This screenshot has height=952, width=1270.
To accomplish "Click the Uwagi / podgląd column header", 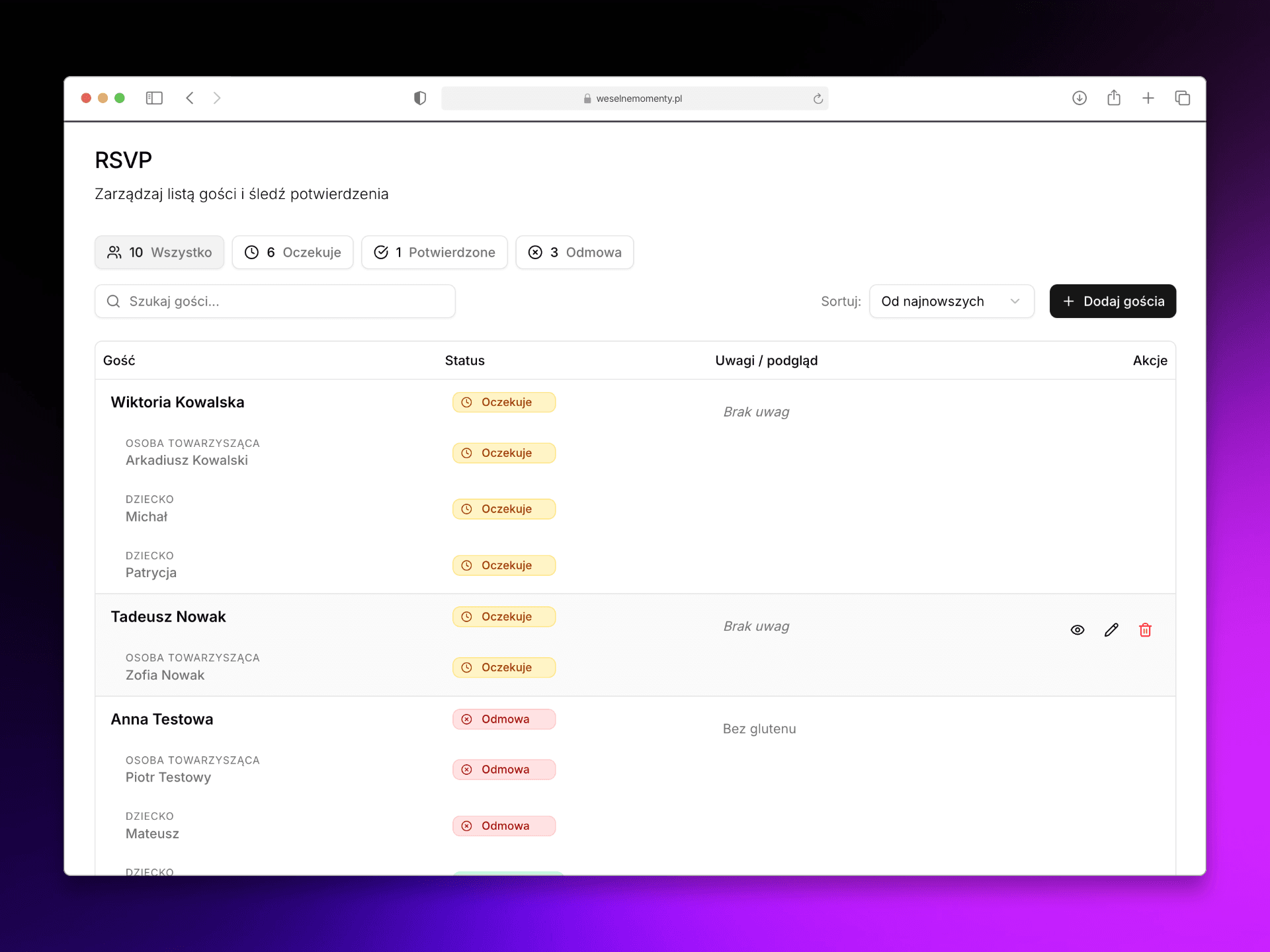I will (767, 360).
